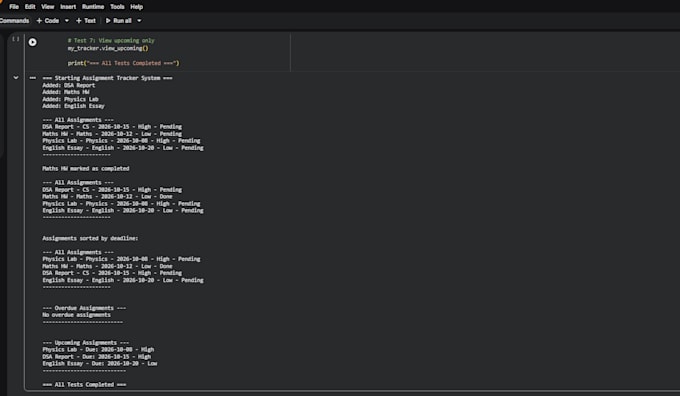The height and width of the screenshot is (396, 680).
Task: Open the Help menu
Action: tap(137, 7)
